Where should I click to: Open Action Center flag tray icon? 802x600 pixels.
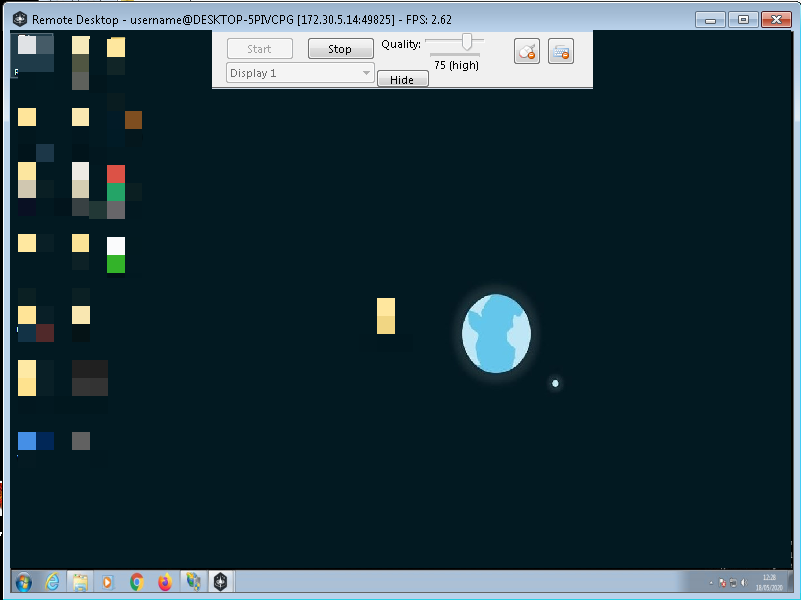[722, 583]
